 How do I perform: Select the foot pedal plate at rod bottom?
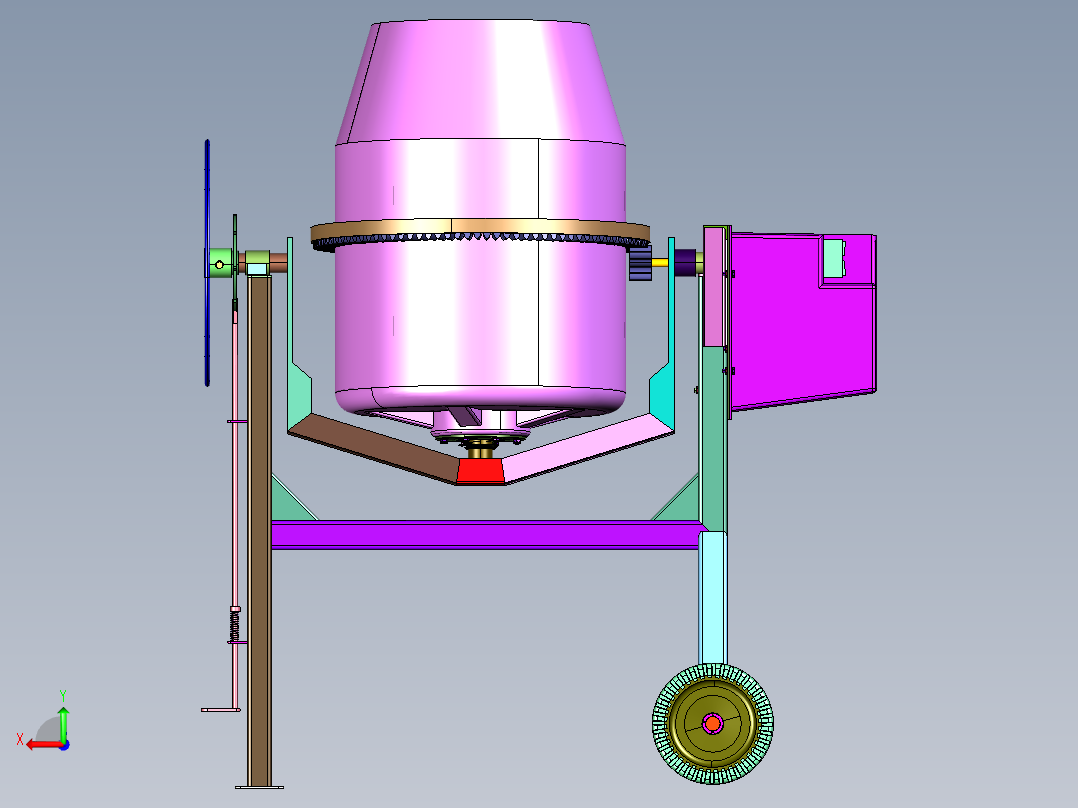[x=221, y=710]
